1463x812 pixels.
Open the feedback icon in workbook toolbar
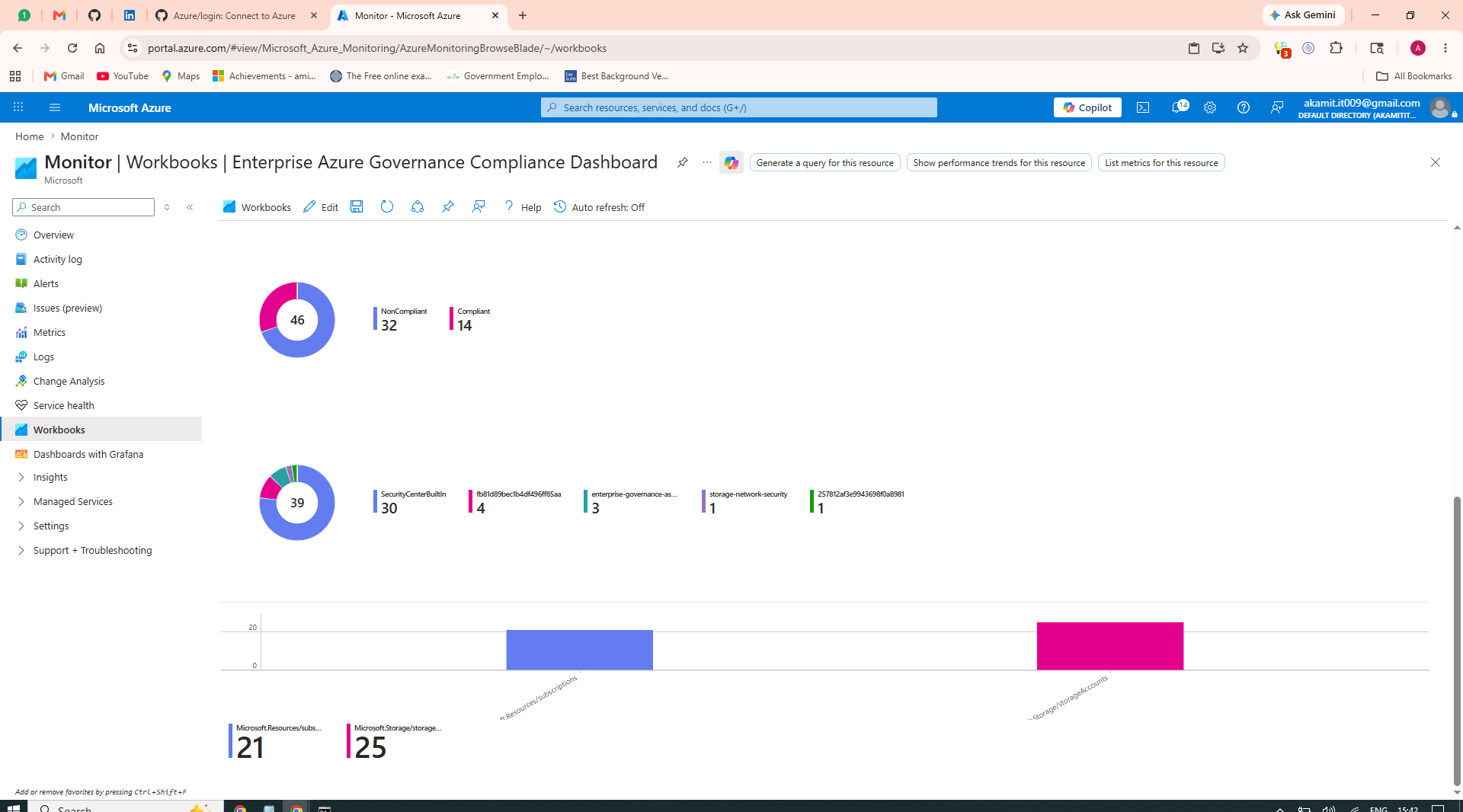pos(479,207)
